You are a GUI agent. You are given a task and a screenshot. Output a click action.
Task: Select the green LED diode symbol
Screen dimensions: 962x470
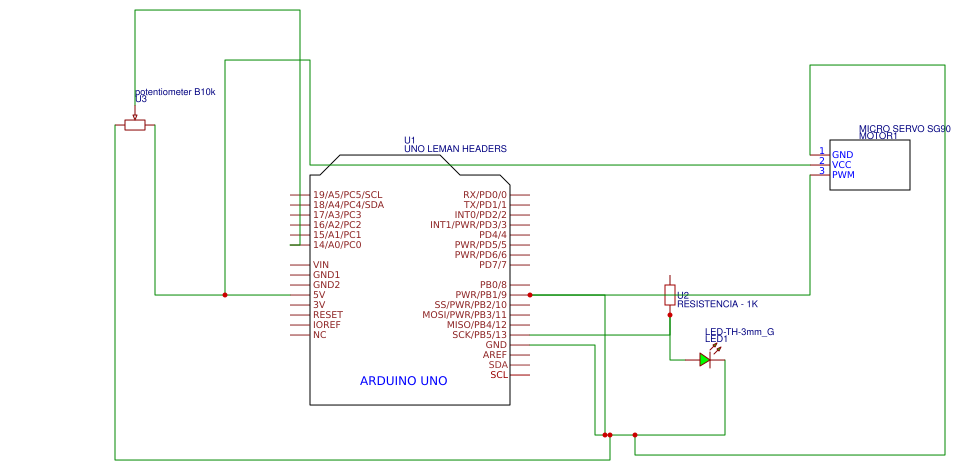point(705,360)
